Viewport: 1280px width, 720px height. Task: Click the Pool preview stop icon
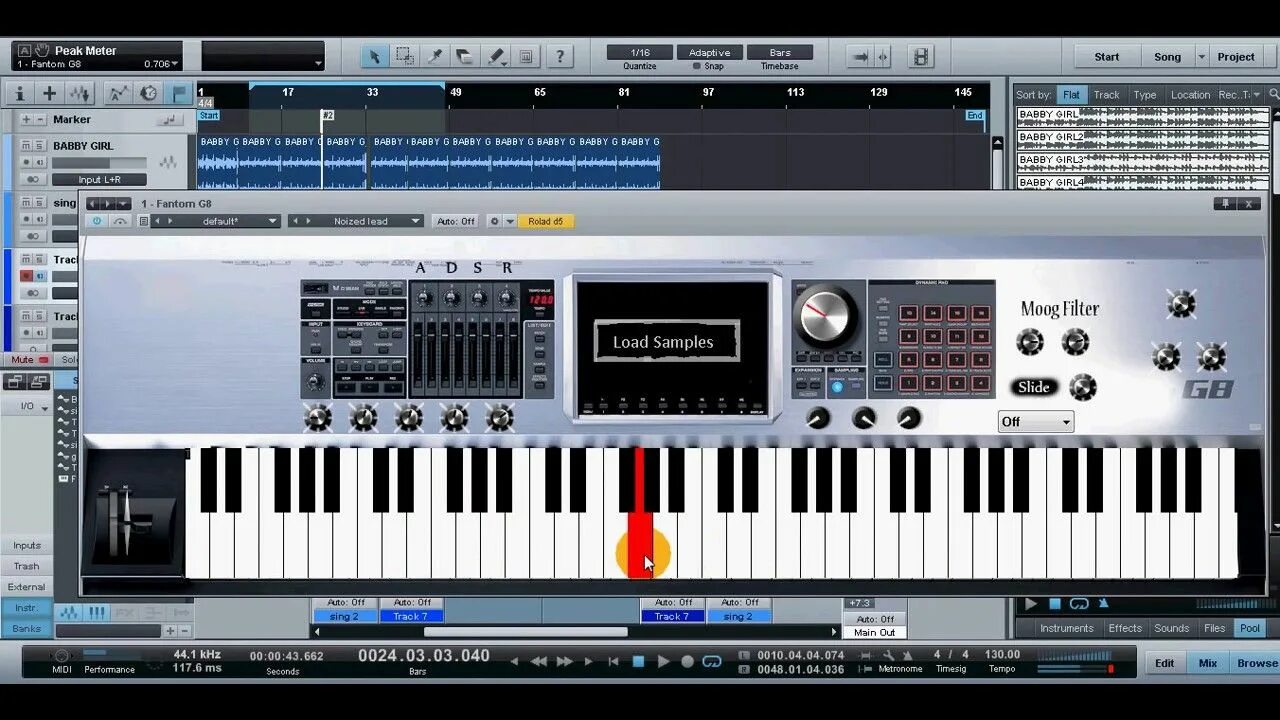tap(1055, 604)
